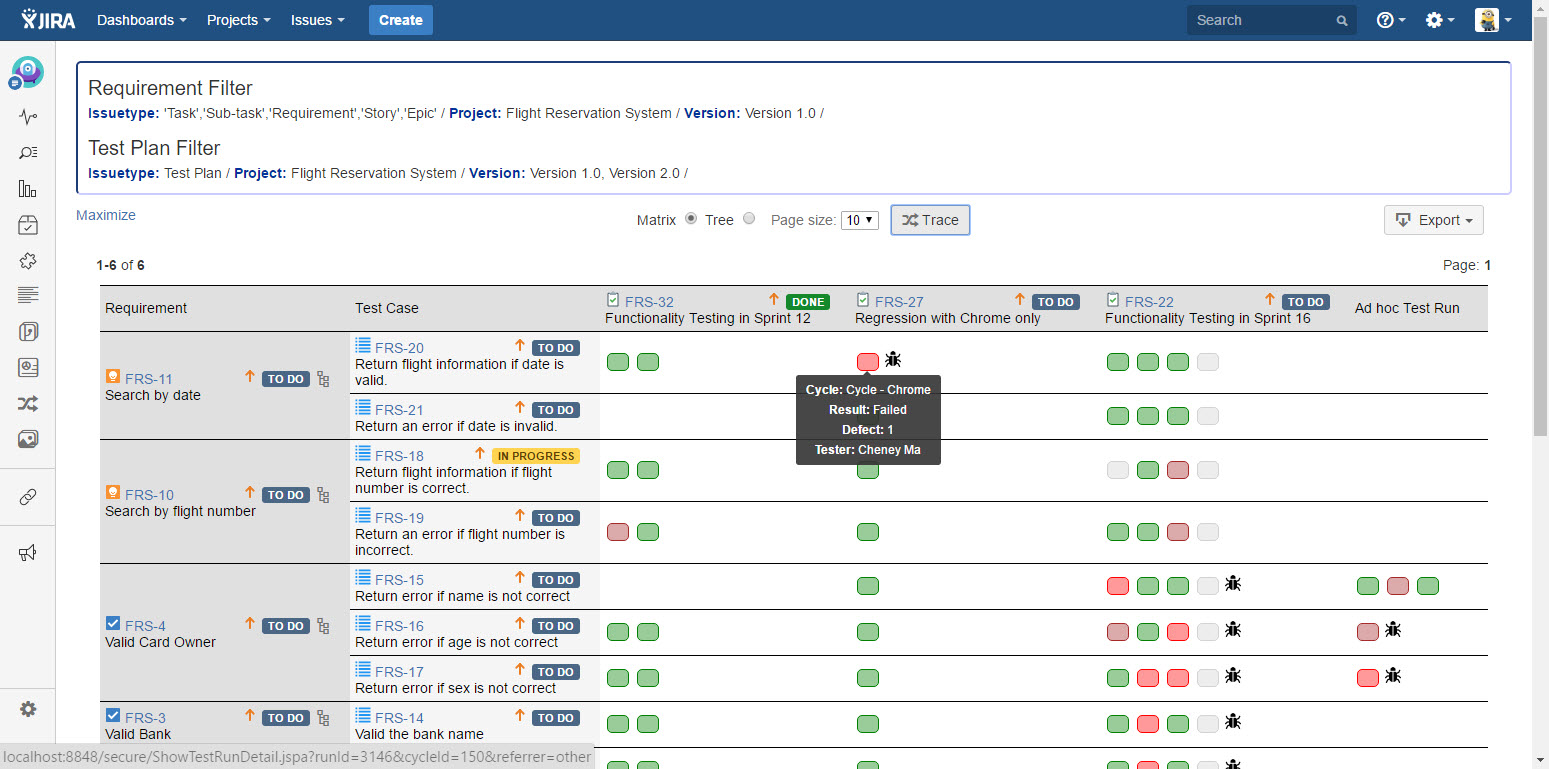This screenshot has height=769, width=1549.
Task: Click the bug icon beside FRS-20 failed run
Action: pos(893,360)
